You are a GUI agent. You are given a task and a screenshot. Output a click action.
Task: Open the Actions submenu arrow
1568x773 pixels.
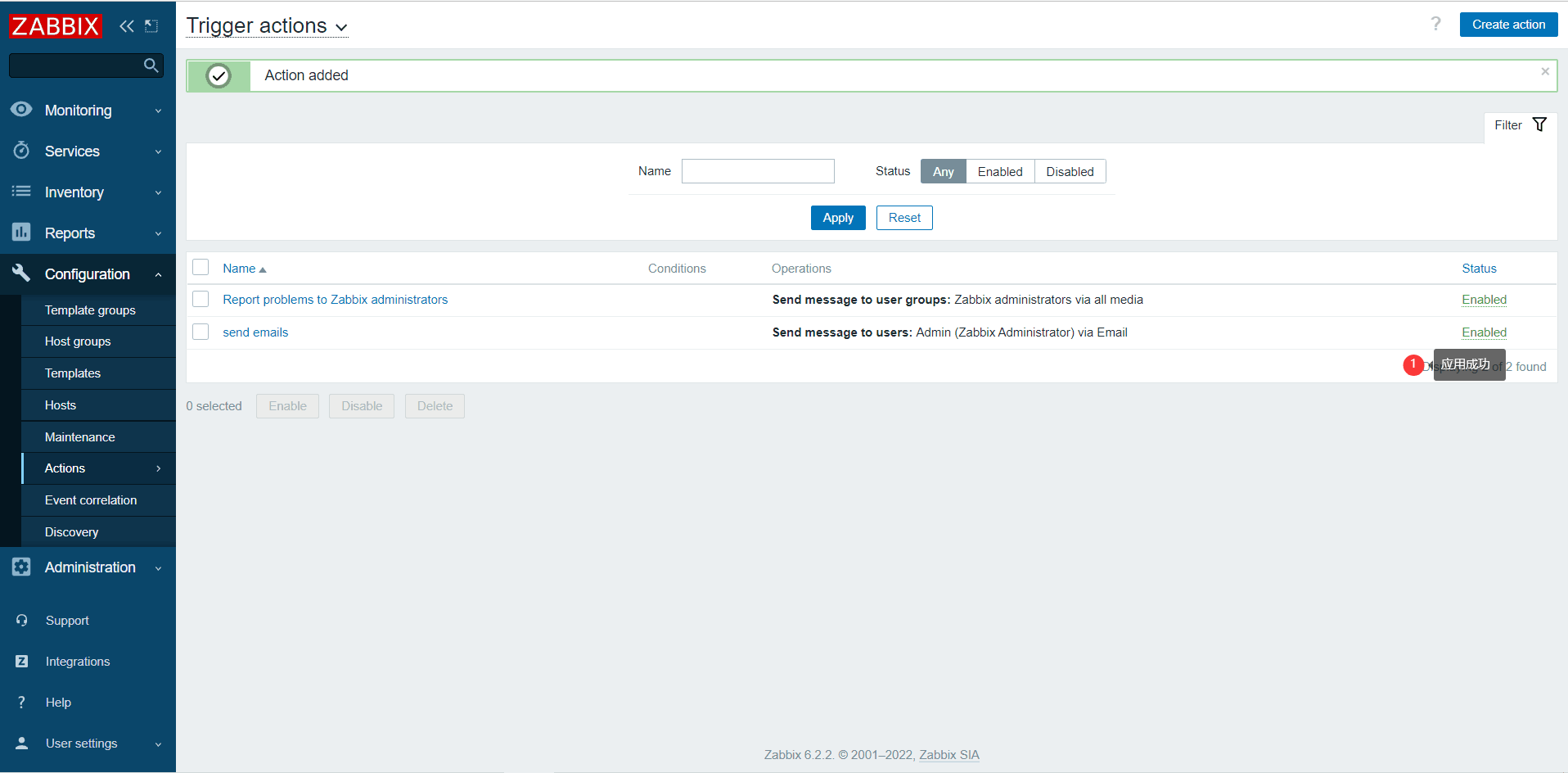tap(158, 468)
